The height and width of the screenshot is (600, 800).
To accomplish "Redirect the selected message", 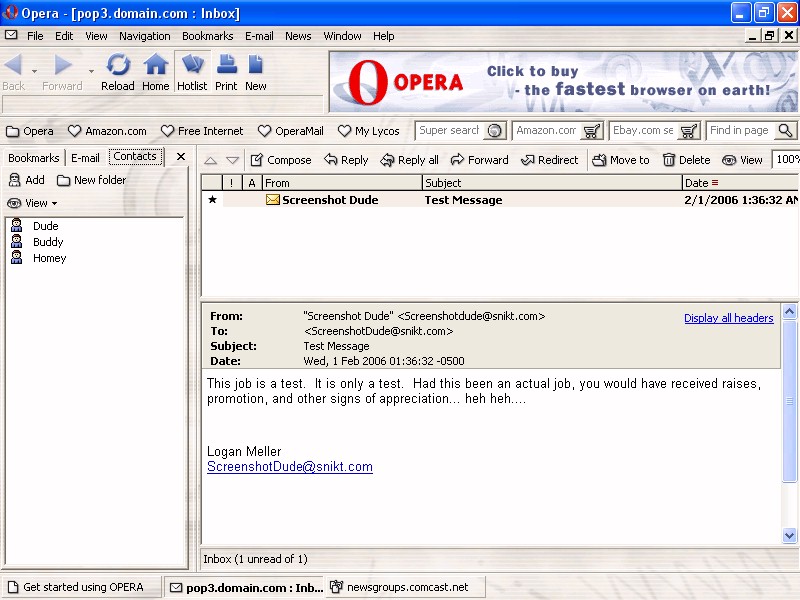I will 549,160.
